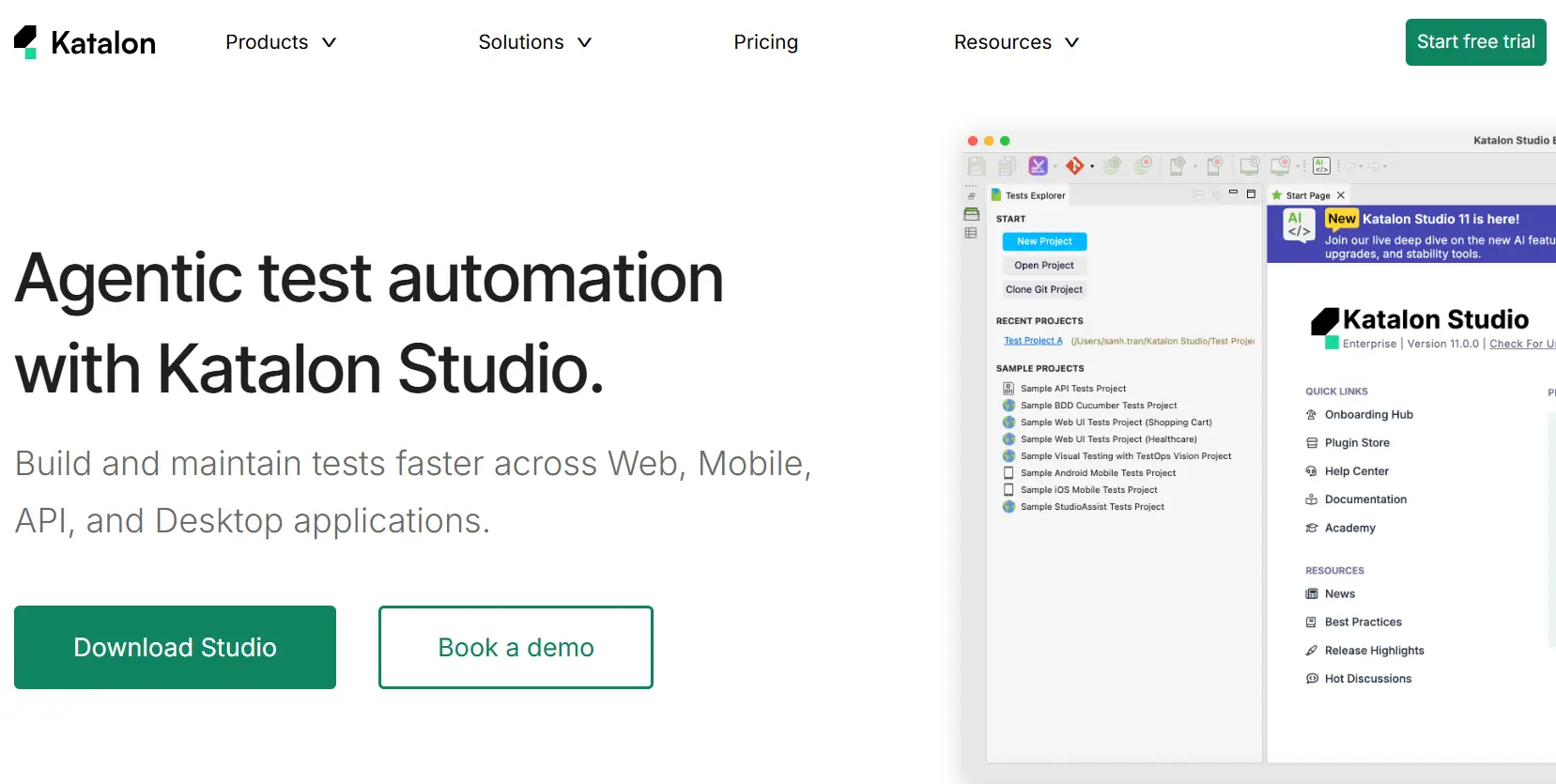Image resolution: width=1556 pixels, height=784 pixels.
Task: Click the Spy Mobile device icon
Action: tap(1178, 166)
